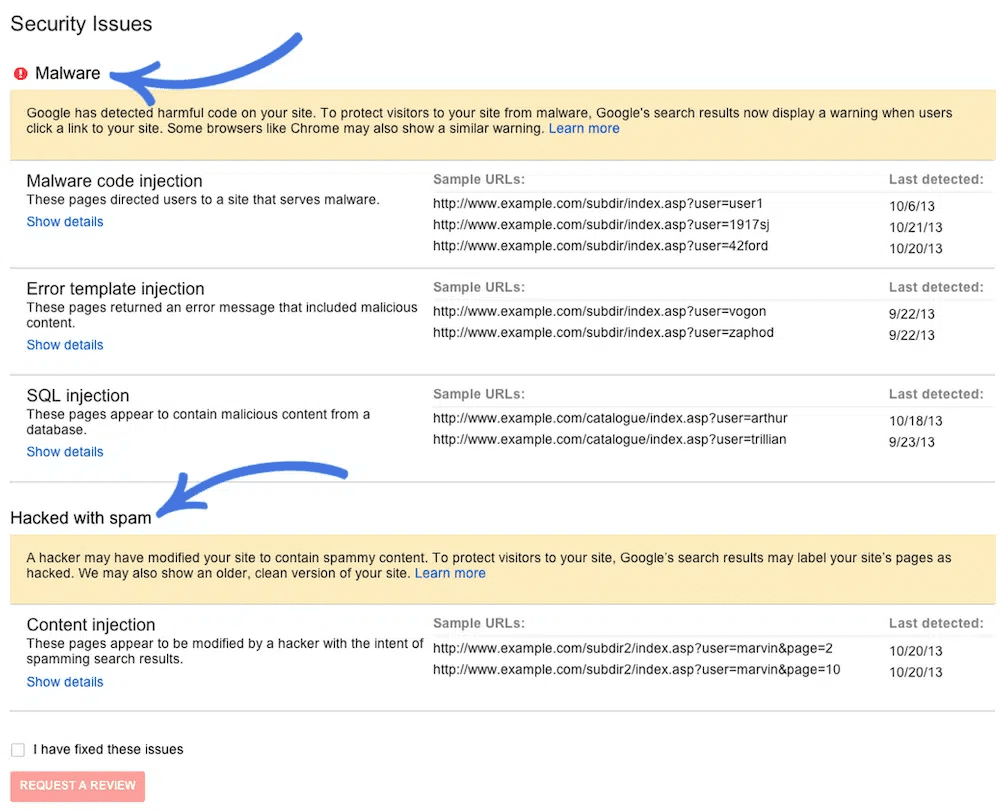The width and height of the screenshot is (1000, 810).
Task: Show details for Malware code injection
Action: tap(65, 222)
